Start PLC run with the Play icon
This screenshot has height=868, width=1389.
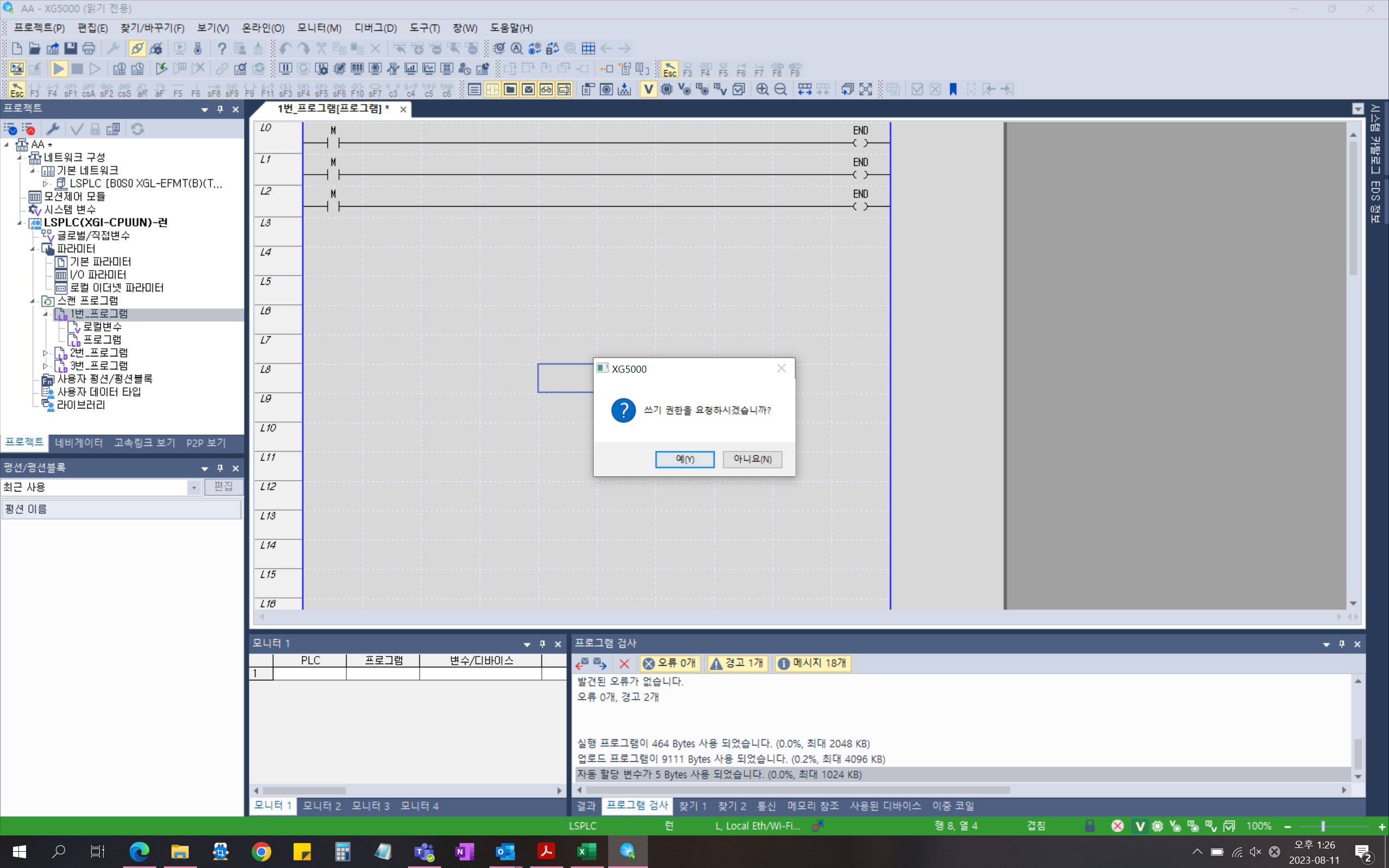[x=59, y=68]
